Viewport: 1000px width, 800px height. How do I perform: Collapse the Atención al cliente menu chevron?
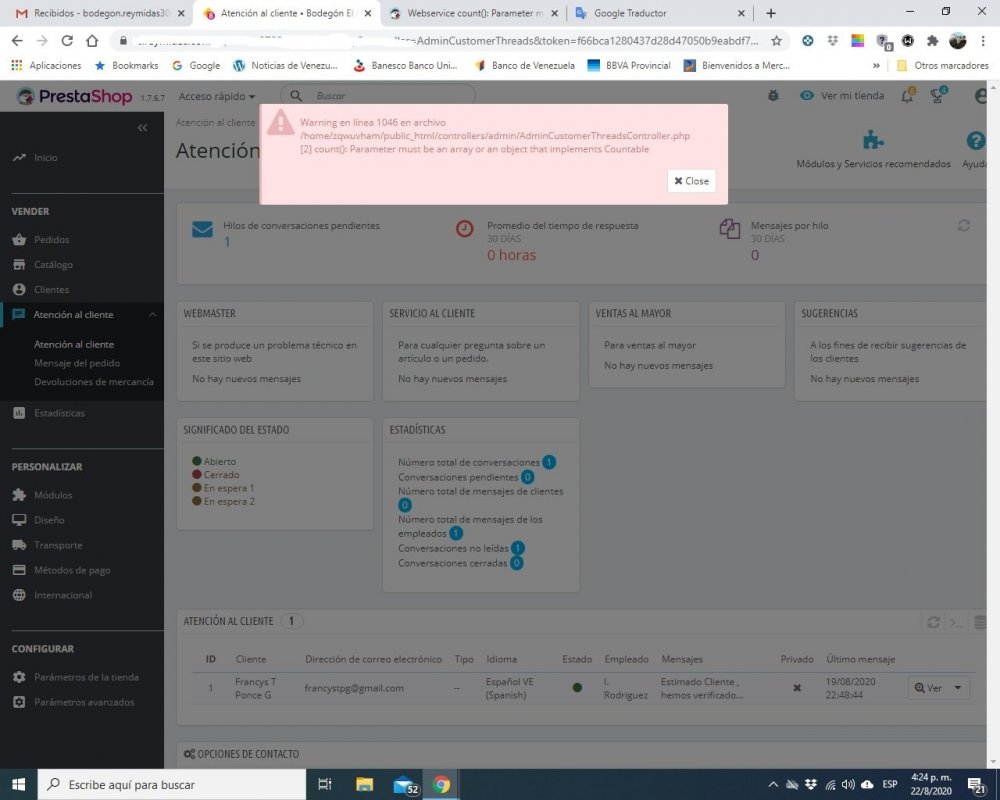(x=153, y=314)
